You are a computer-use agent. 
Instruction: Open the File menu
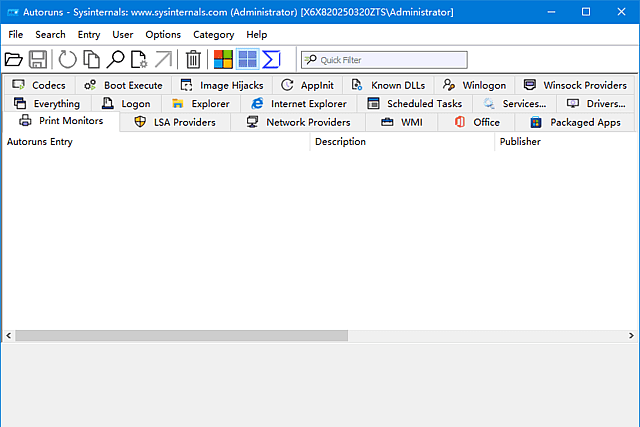click(x=16, y=35)
